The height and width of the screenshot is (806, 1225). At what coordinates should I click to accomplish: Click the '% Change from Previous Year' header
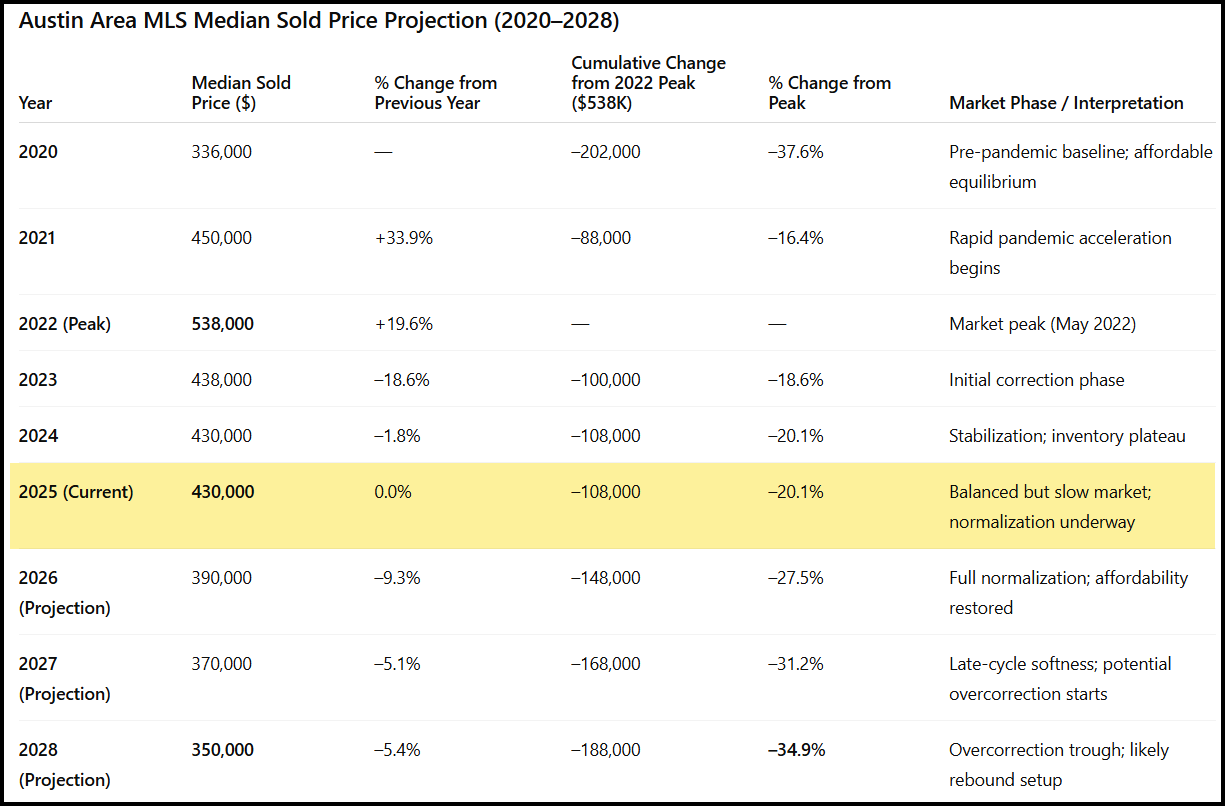point(436,93)
